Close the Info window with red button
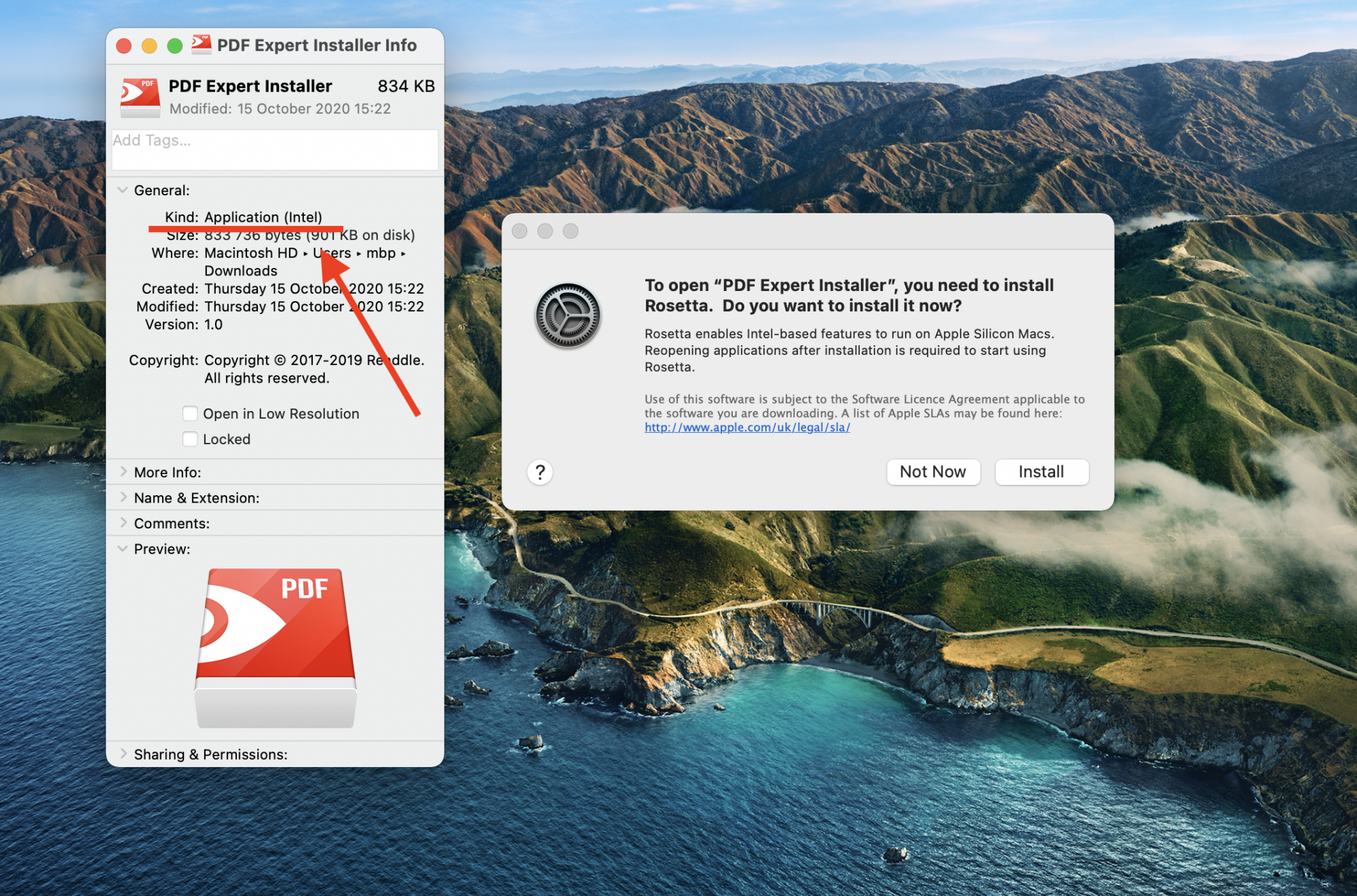 click(x=123, y=45)
